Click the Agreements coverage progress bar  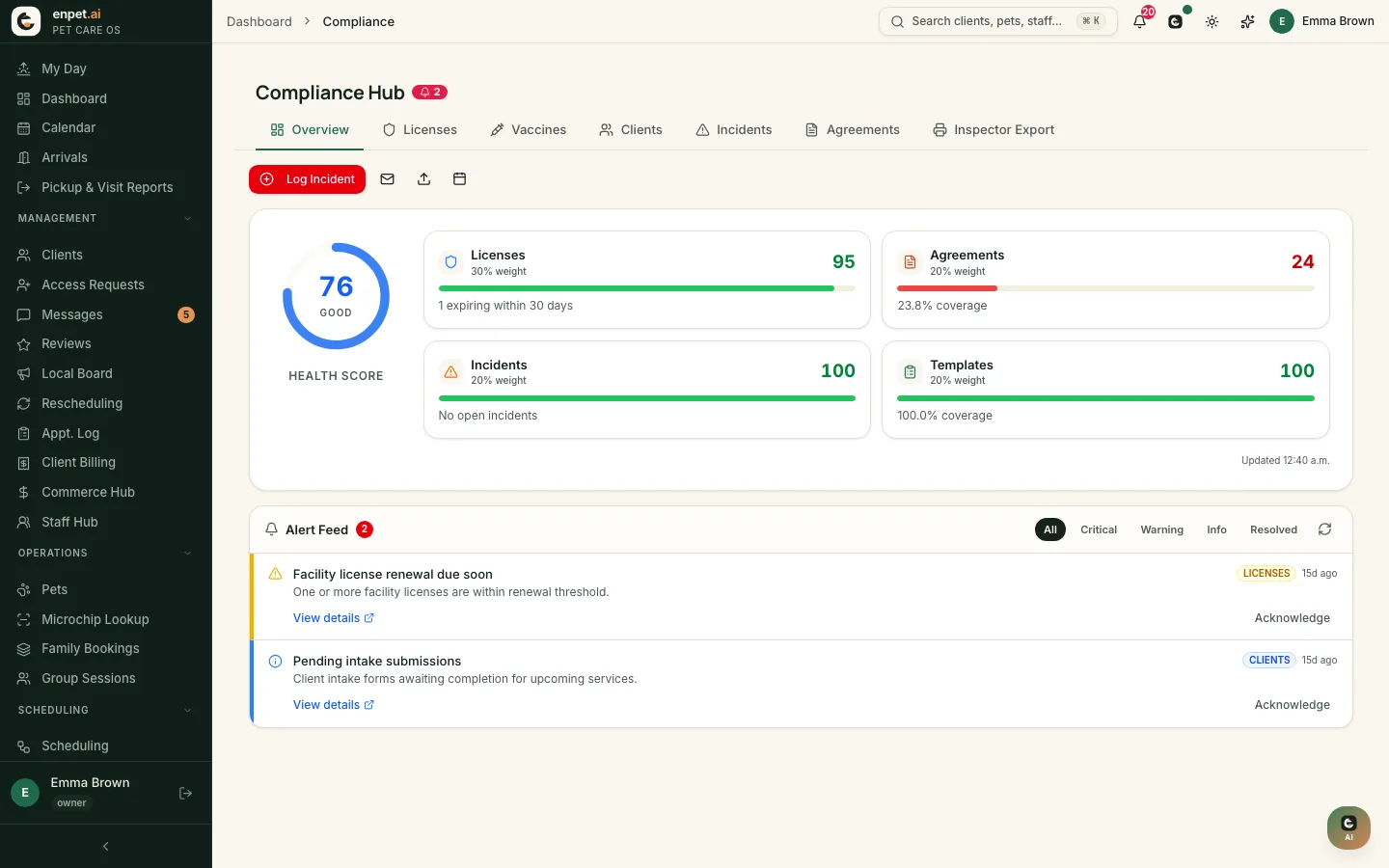tap(1105, 288)
